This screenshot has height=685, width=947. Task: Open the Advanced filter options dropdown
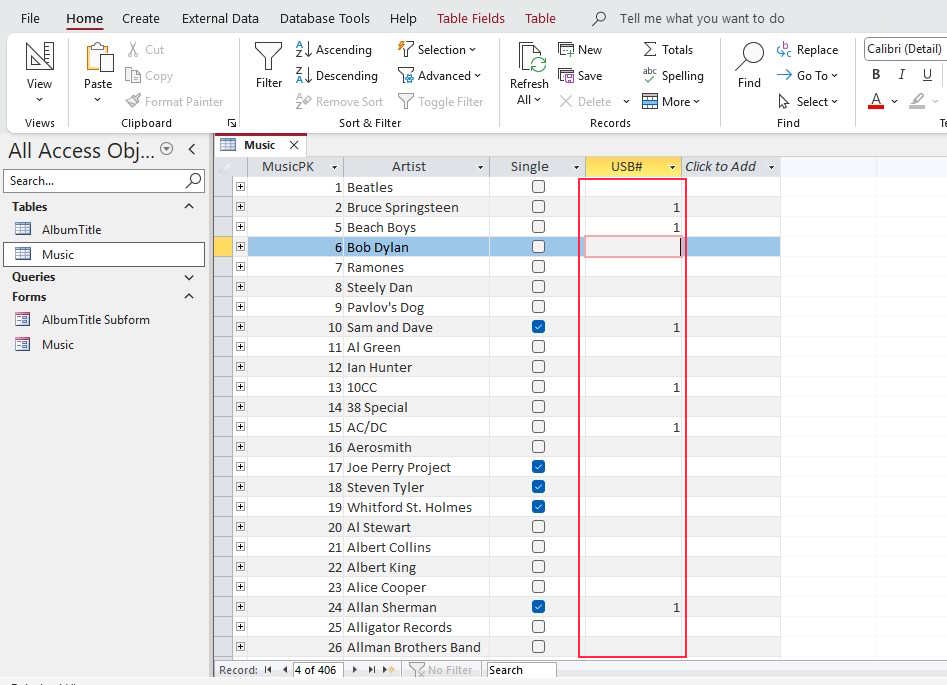[439, 76]
